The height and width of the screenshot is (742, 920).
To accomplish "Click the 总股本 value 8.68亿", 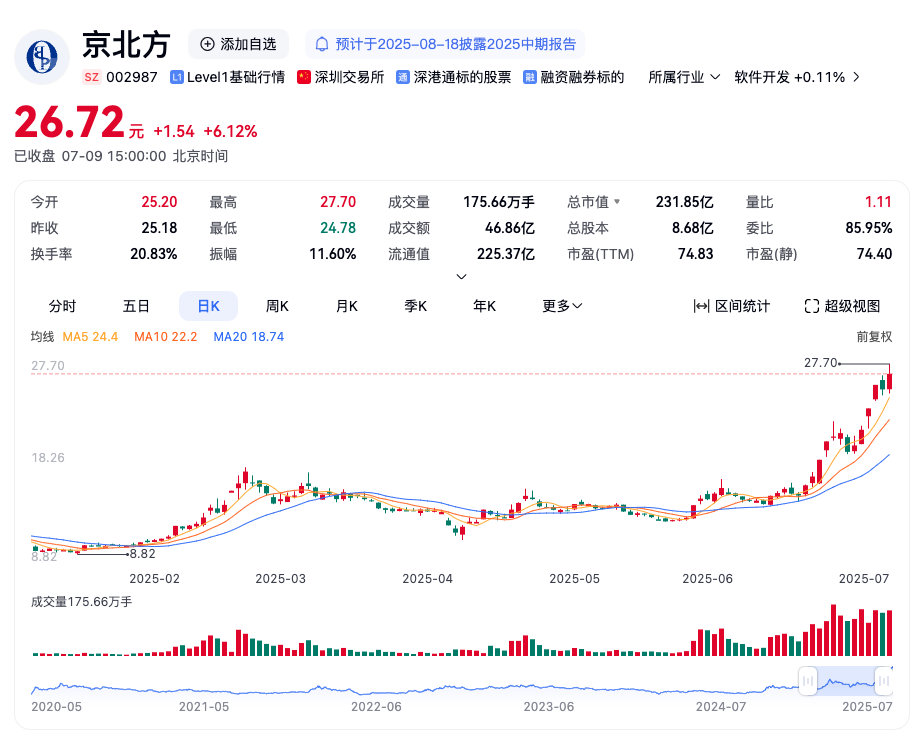I will coord(692,228).
